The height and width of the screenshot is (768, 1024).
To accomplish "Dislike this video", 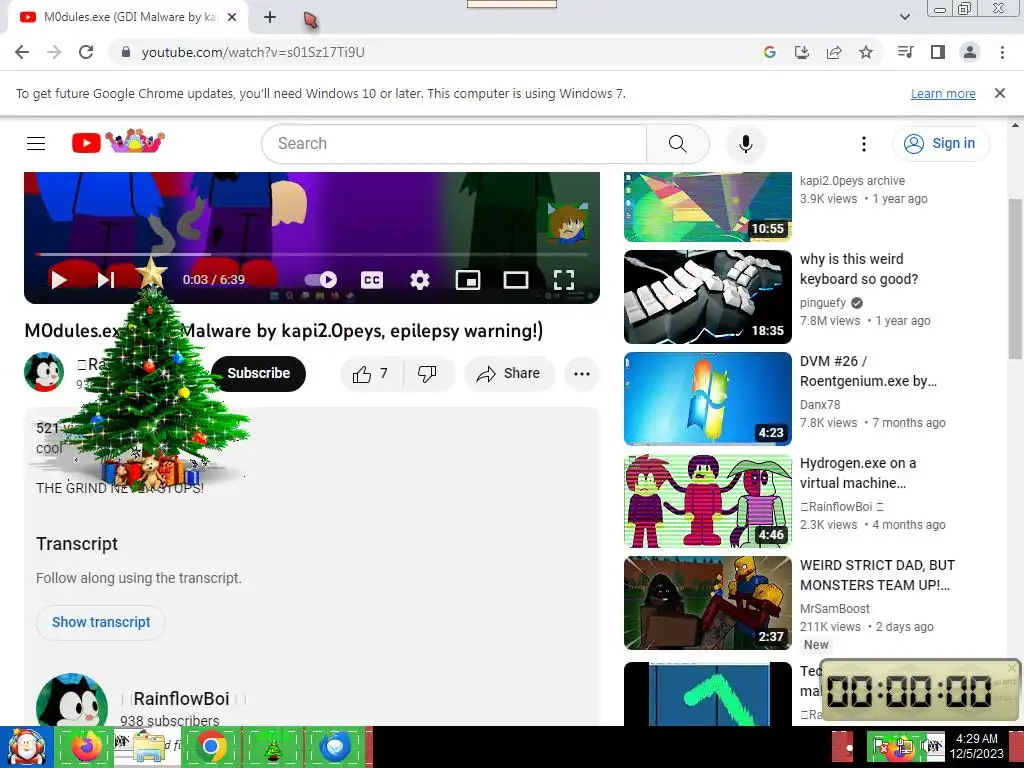I will 427,374.
